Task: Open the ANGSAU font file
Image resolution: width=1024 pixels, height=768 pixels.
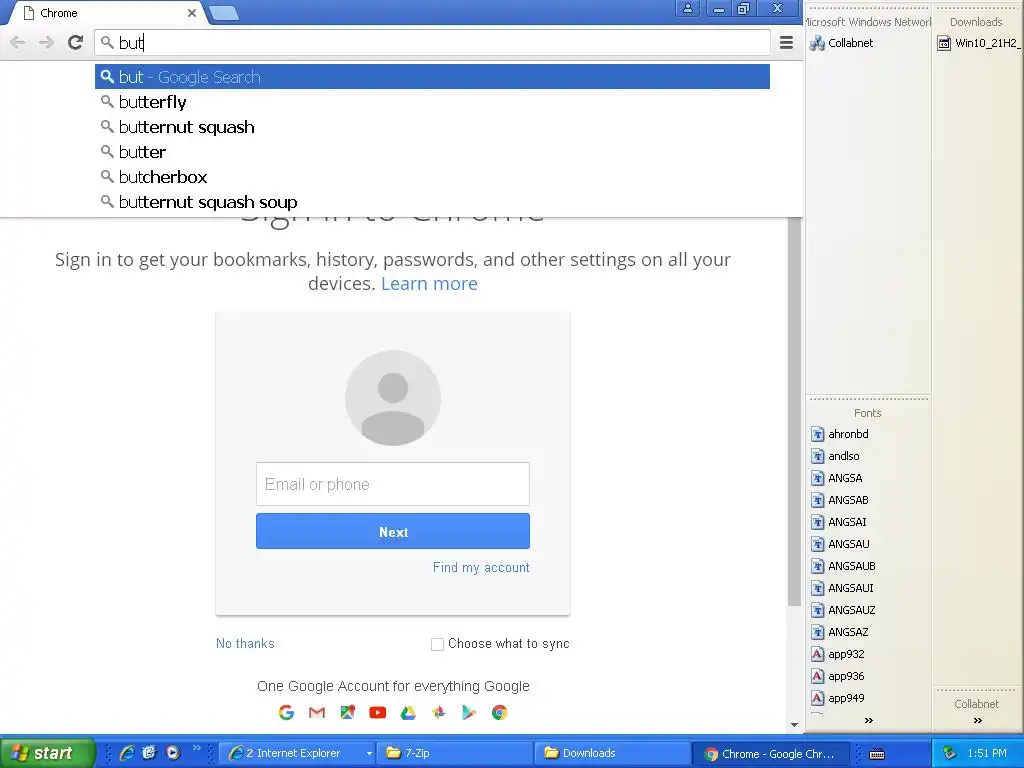Action: tap(840, 544)
